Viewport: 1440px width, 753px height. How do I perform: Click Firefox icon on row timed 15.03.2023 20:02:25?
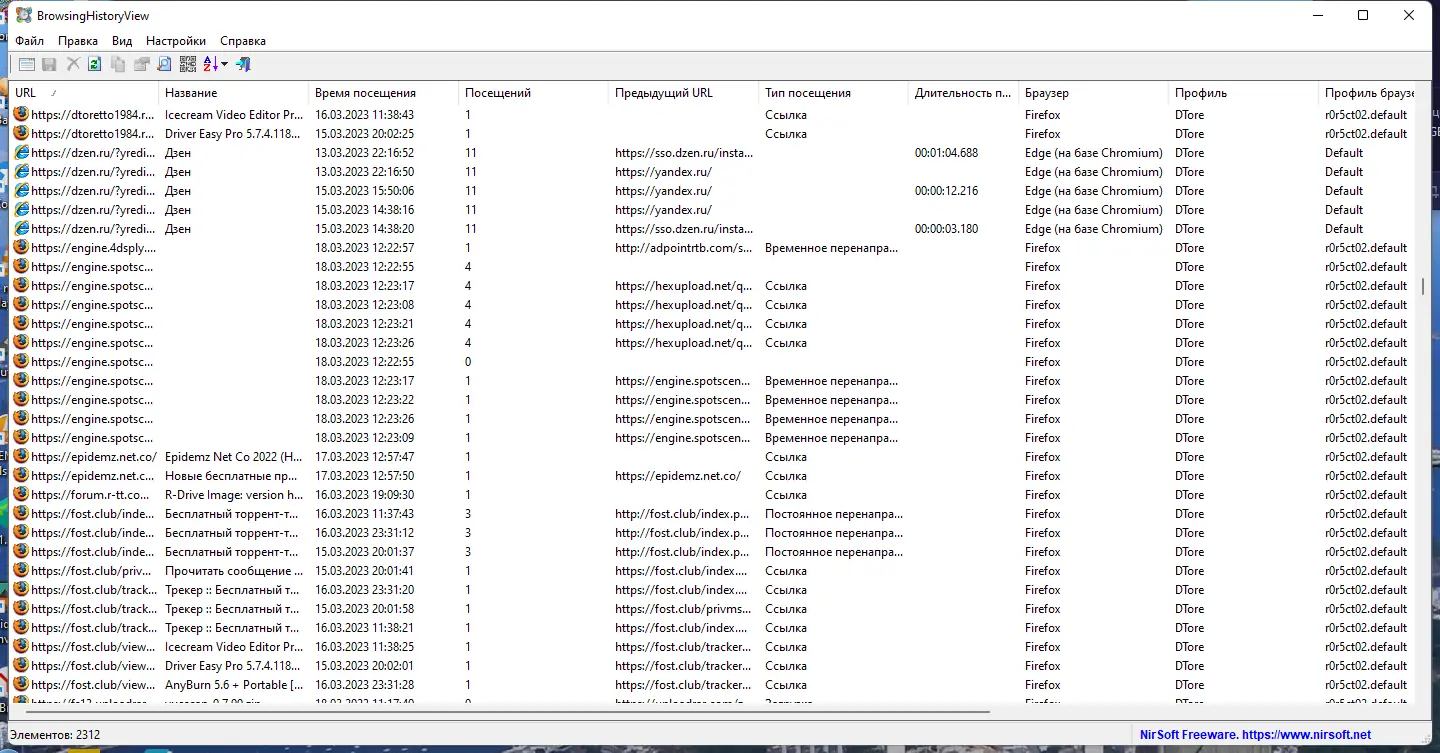click(x=21, y=134)
